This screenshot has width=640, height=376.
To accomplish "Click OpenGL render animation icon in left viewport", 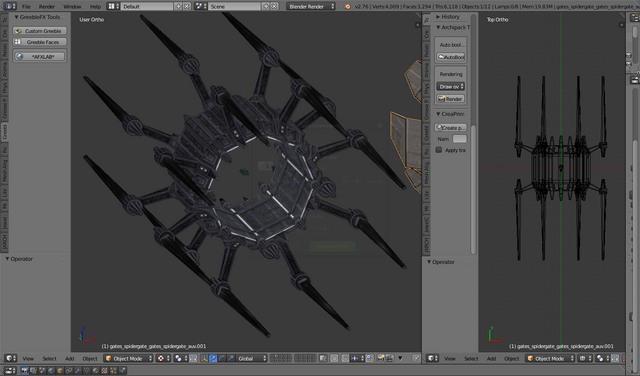I will pos(389,358).
